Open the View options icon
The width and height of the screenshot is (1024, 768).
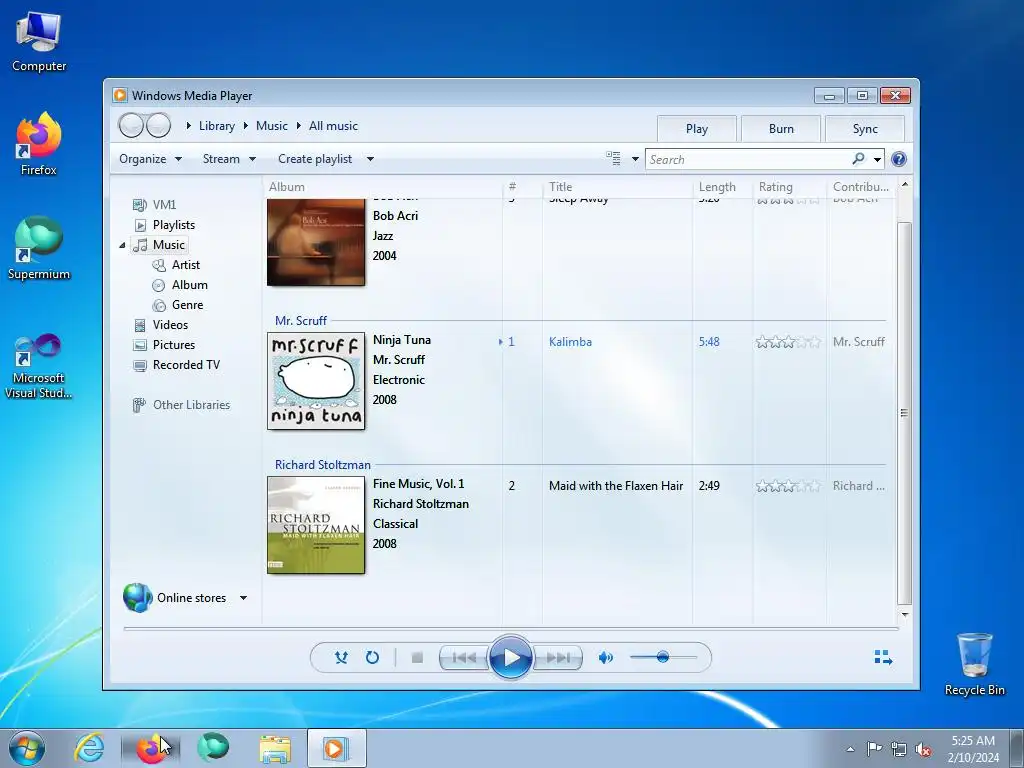(x=613, y=159)
